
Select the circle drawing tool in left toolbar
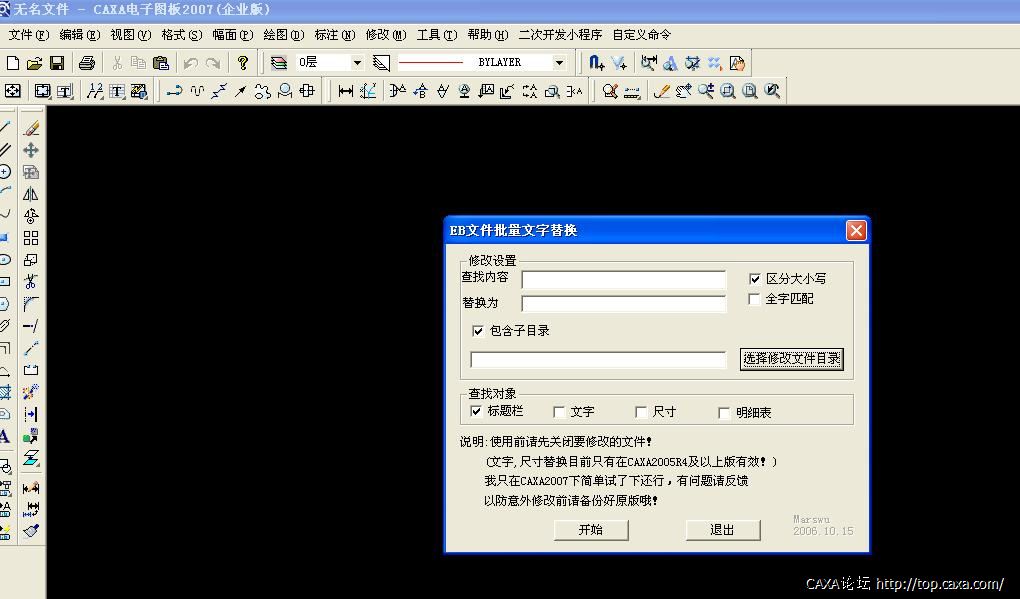pos(5,172)
